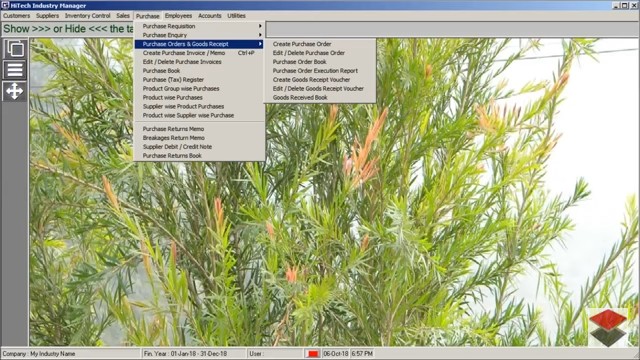The image size is (640, 360).
Task: Open Purchase Returns Book
Action: pyautogui.click(x=199, y=156)
